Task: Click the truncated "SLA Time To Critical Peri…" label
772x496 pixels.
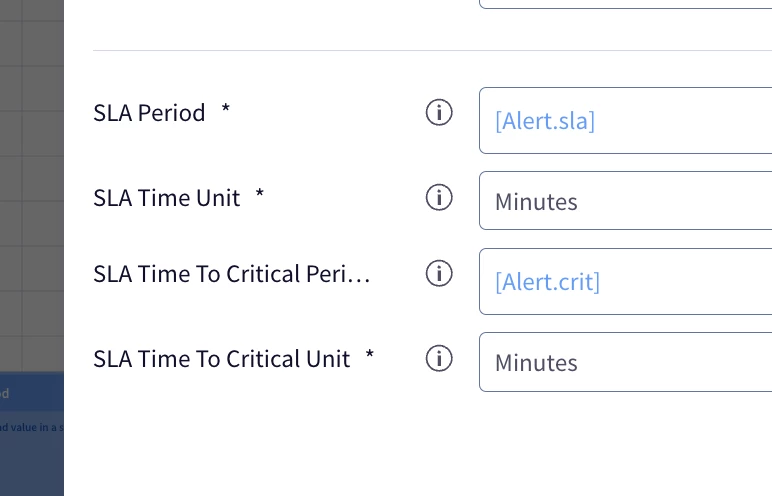Action: click(231, 274)
